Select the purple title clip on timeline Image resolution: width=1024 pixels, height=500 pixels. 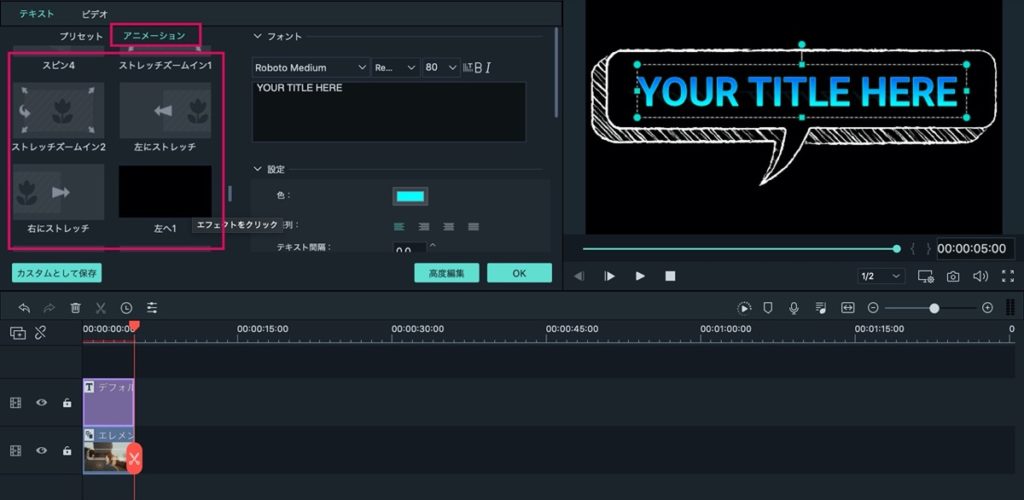(x=108, y=403)
